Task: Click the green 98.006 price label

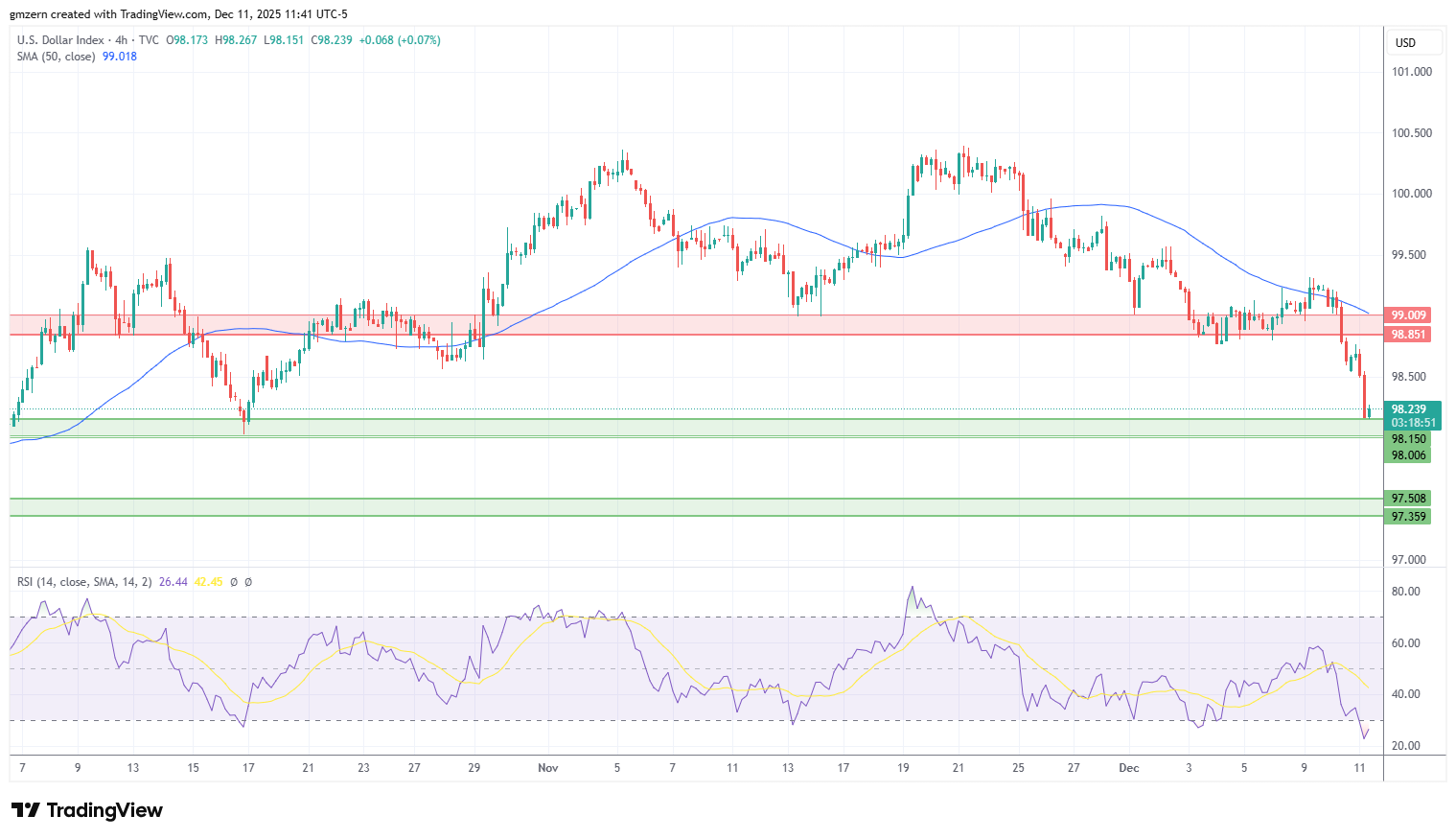Action: pyautogui.click(x=1409, y=455)
